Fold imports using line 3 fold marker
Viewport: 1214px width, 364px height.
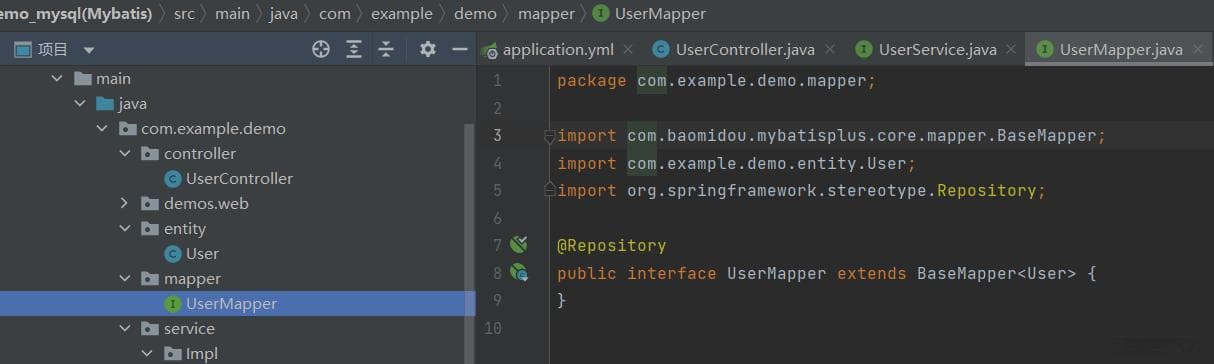(549, 135)
